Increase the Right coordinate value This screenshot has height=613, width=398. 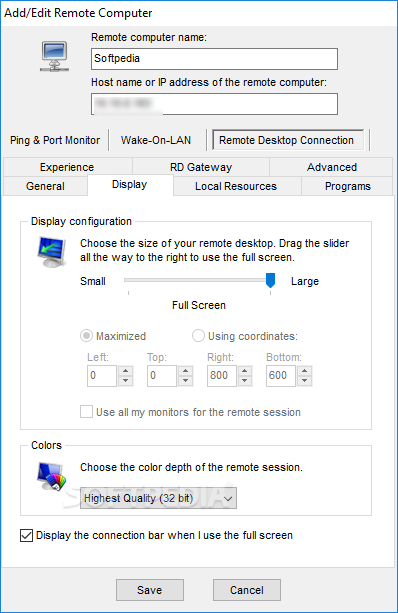point(245,371)
